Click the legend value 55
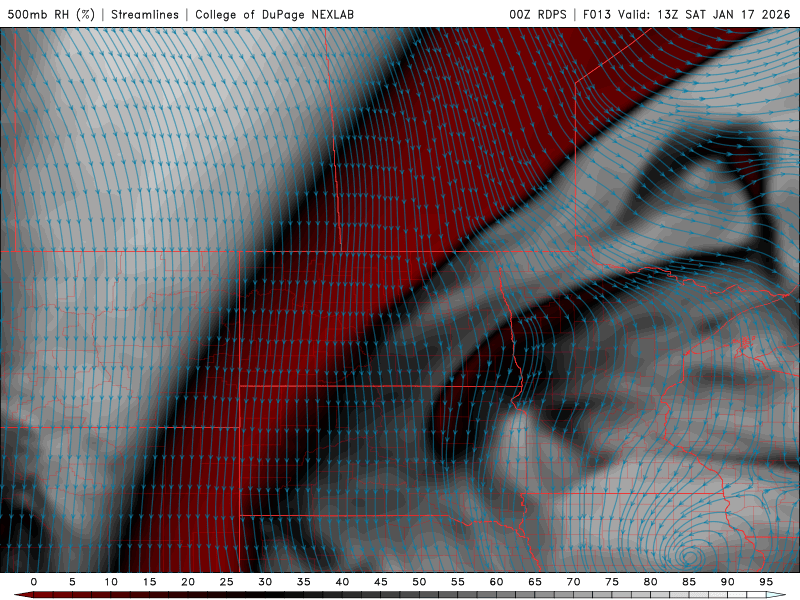Screen dimensions: 800x600 [x=458, y=582]
